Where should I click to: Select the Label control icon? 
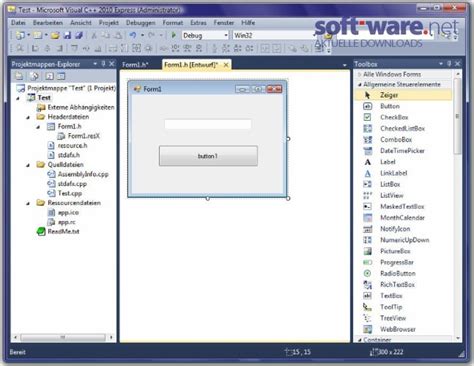click(x=367, y=162)
